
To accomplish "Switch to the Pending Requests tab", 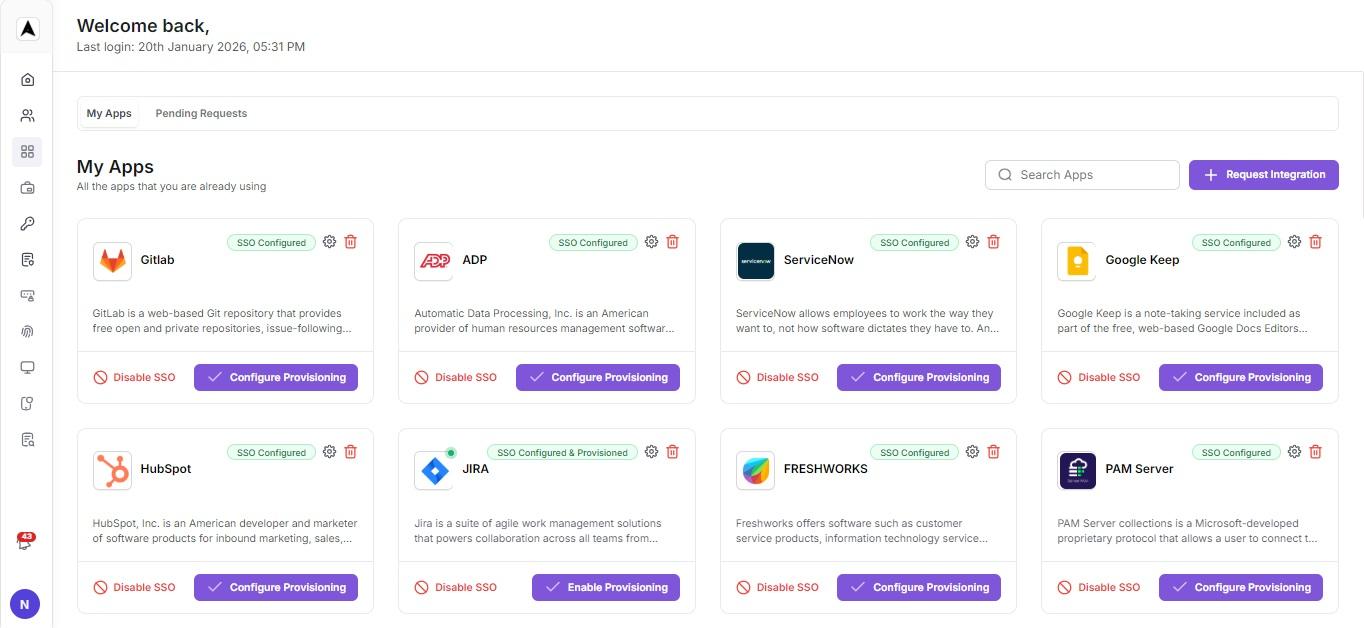I will coord(201,113).
